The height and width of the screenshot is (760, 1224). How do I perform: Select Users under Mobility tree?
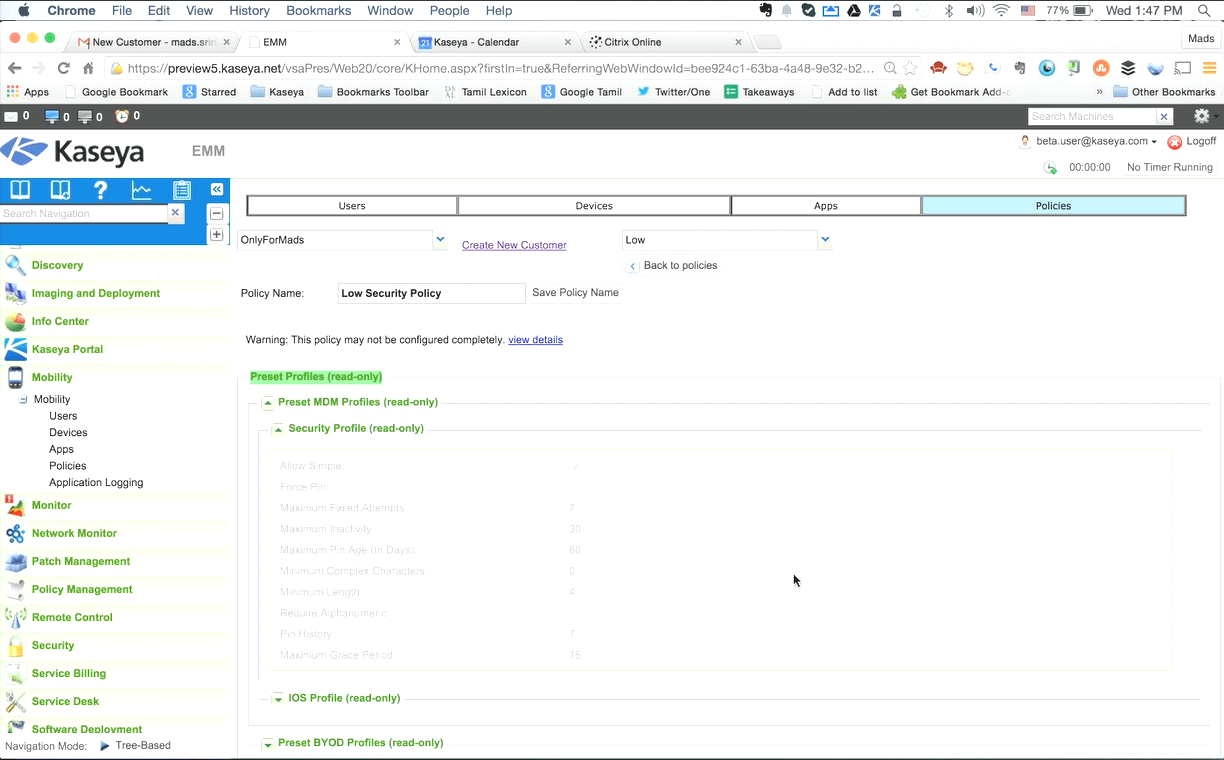[x=63, y=416]
